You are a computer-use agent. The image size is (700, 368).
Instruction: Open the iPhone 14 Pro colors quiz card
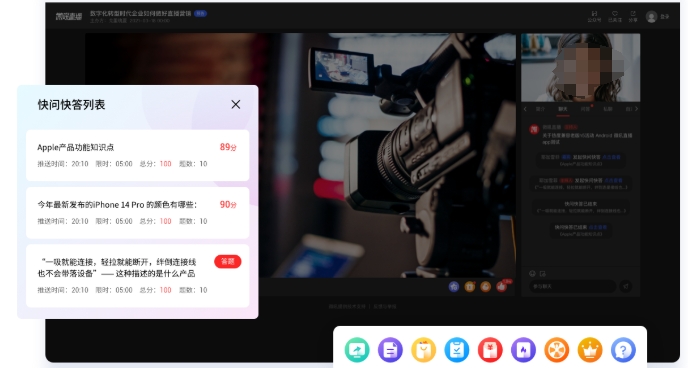138,213
